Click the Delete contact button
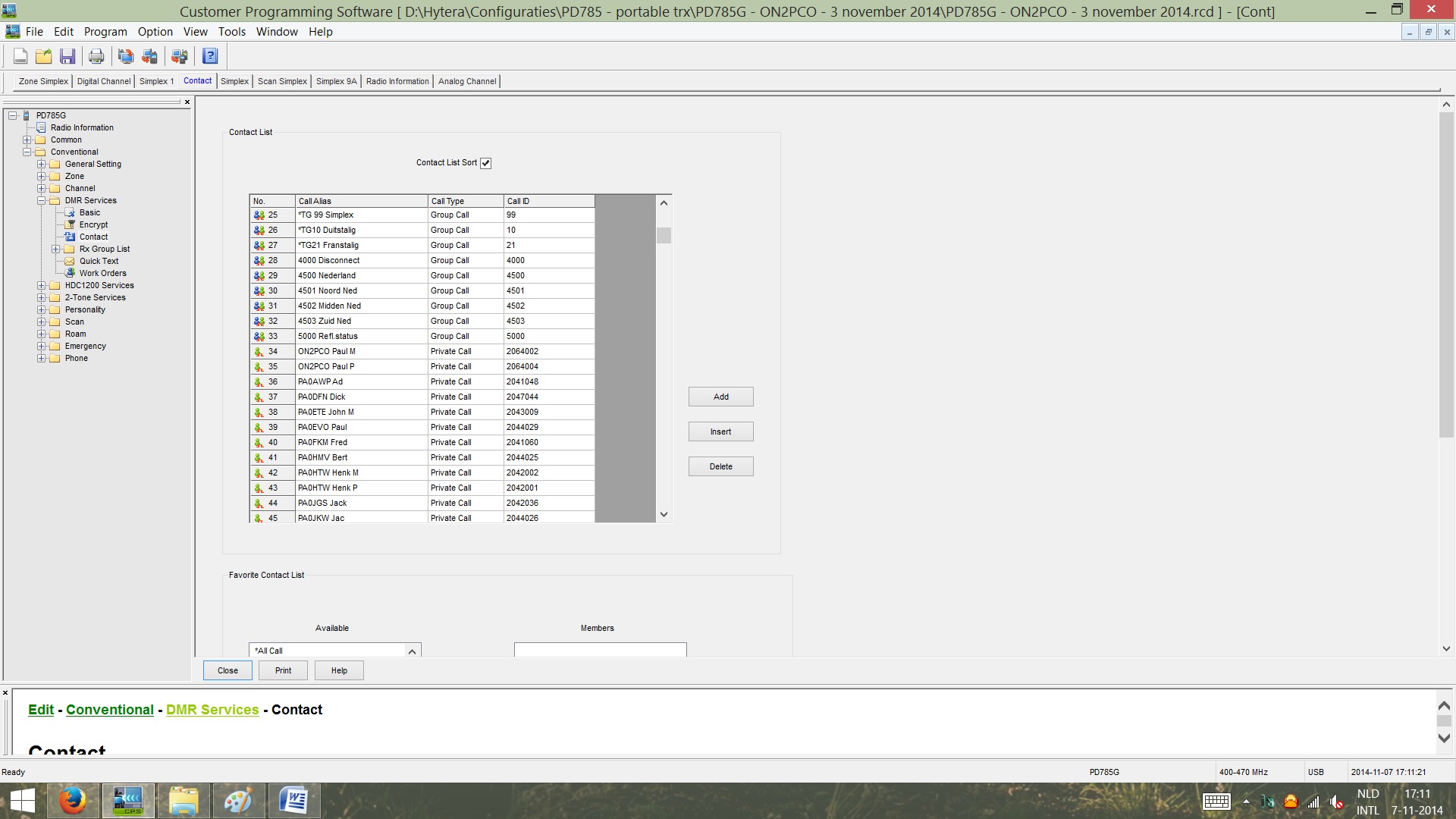1456x819 pixels. click(x=721, y=466)
